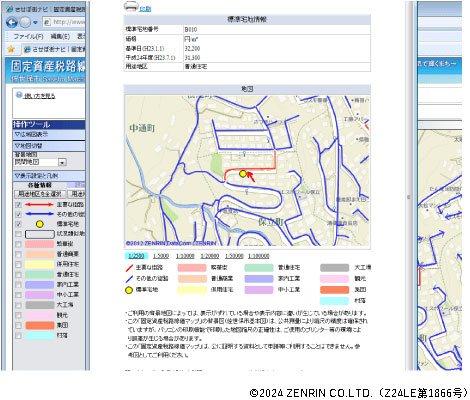Screen dimensions: 470x400
Task: Click red slash 主要な街路 icon in print legend
Action: point(129,268)
